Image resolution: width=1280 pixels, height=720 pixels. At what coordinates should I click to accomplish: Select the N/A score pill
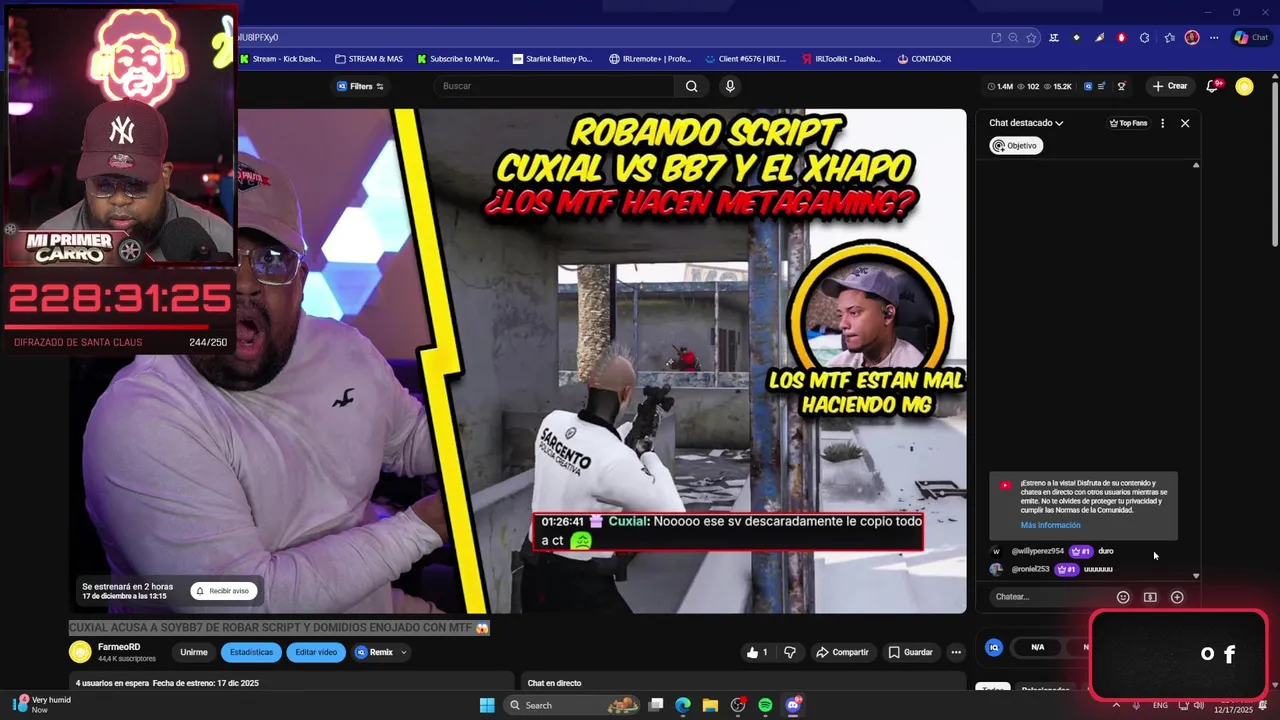[1037, 647]
